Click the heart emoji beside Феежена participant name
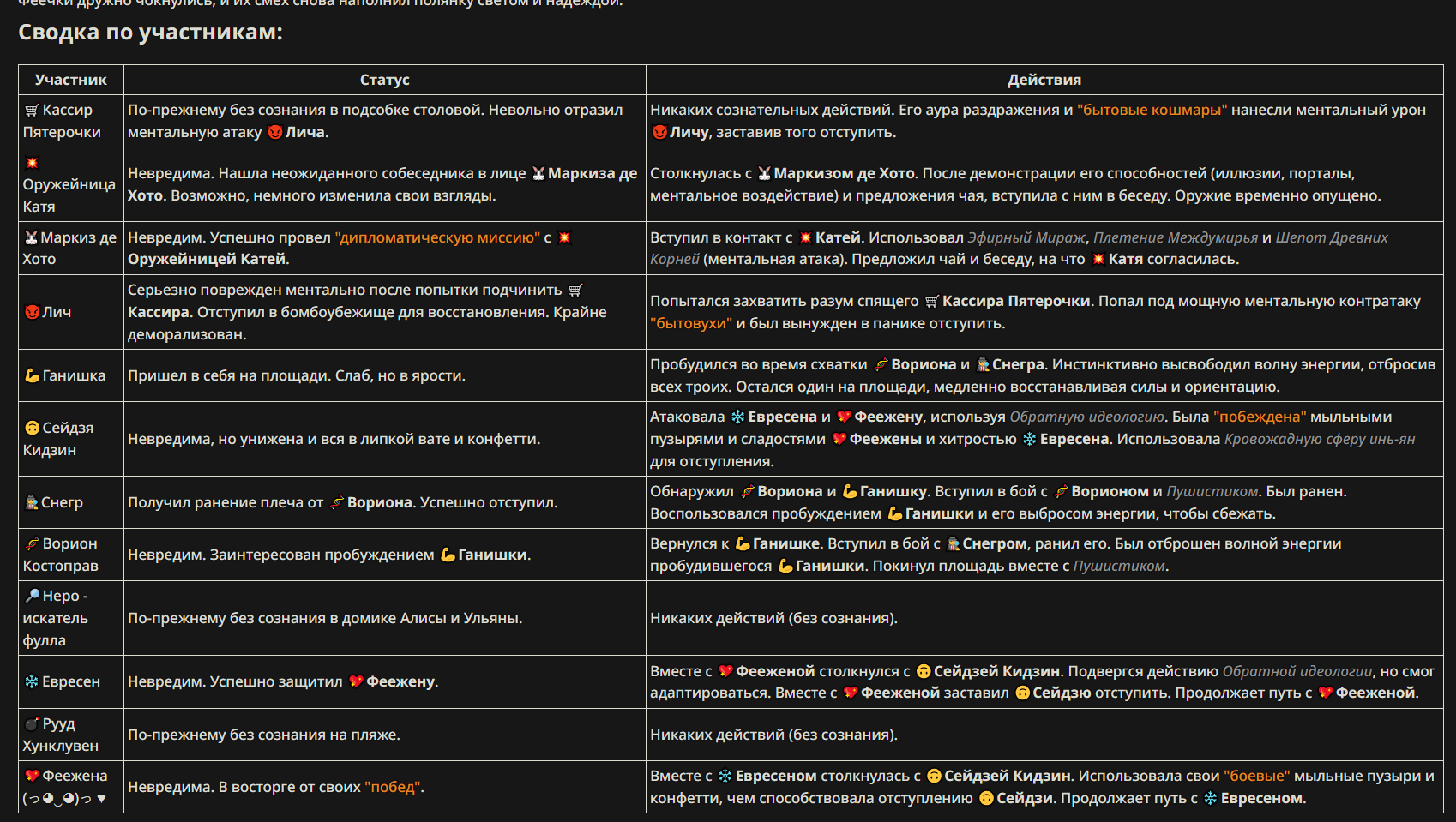The width and height of the screenshot is (1456, 822). point(32,776)
